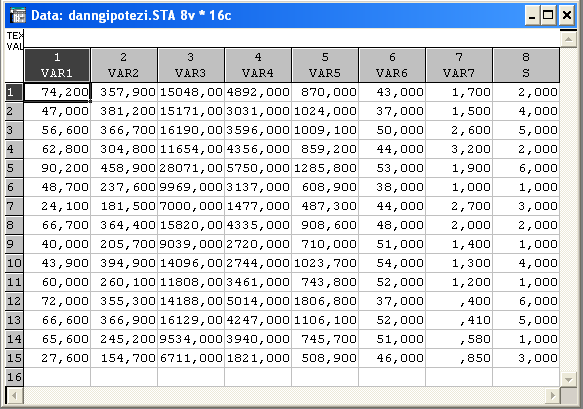Click cell with value 3031,000
Viewport: 583px width, 409px height.
click(x=258, y=111)
